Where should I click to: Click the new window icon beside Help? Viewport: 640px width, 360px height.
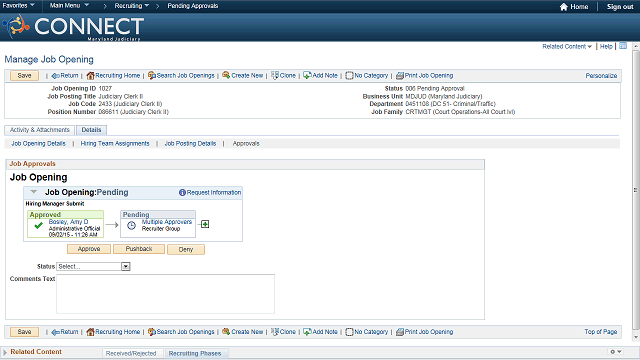coord(623,46)
